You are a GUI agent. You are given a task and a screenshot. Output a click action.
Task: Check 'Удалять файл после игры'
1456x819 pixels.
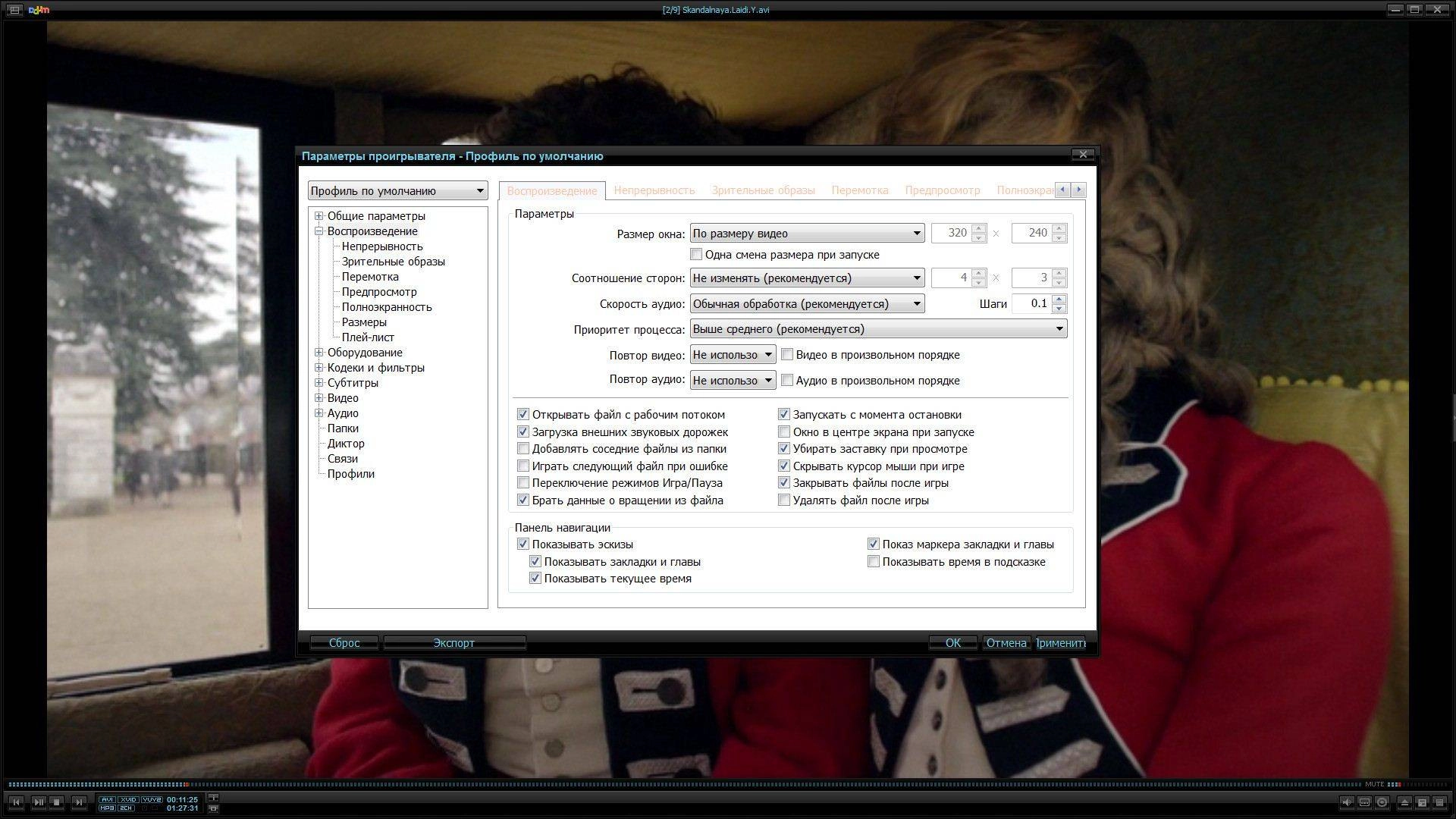point(784,500)
